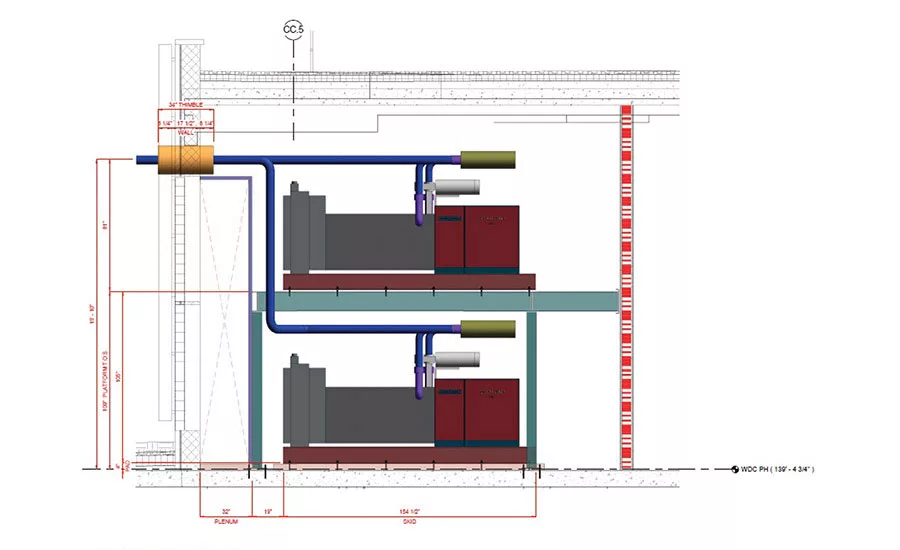Select the red and white striped column

pyautogui.click(x=627, y=287)
